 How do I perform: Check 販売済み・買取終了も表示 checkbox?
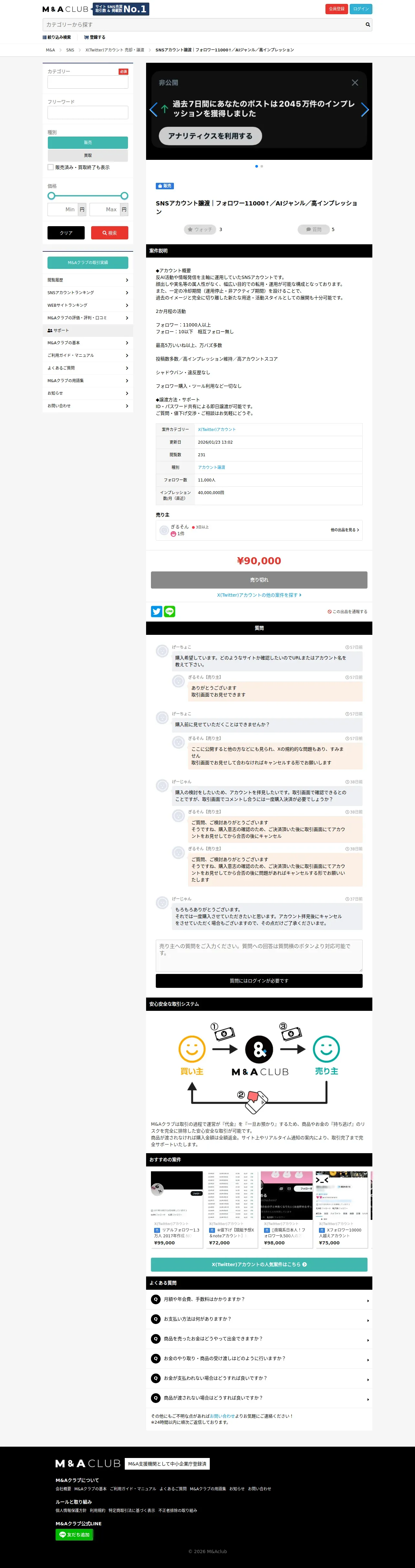pos(50,167)
